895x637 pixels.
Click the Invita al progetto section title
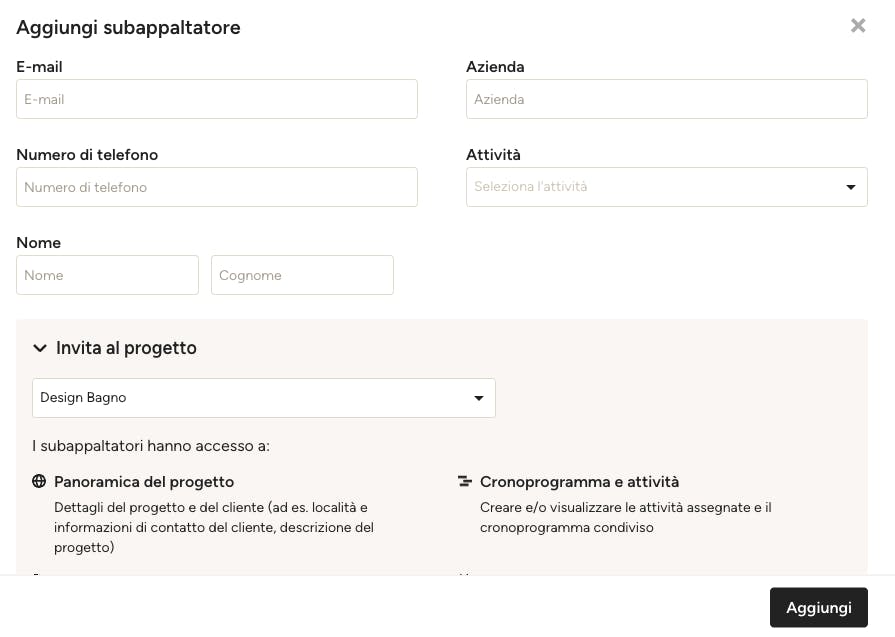click(126, 348)
